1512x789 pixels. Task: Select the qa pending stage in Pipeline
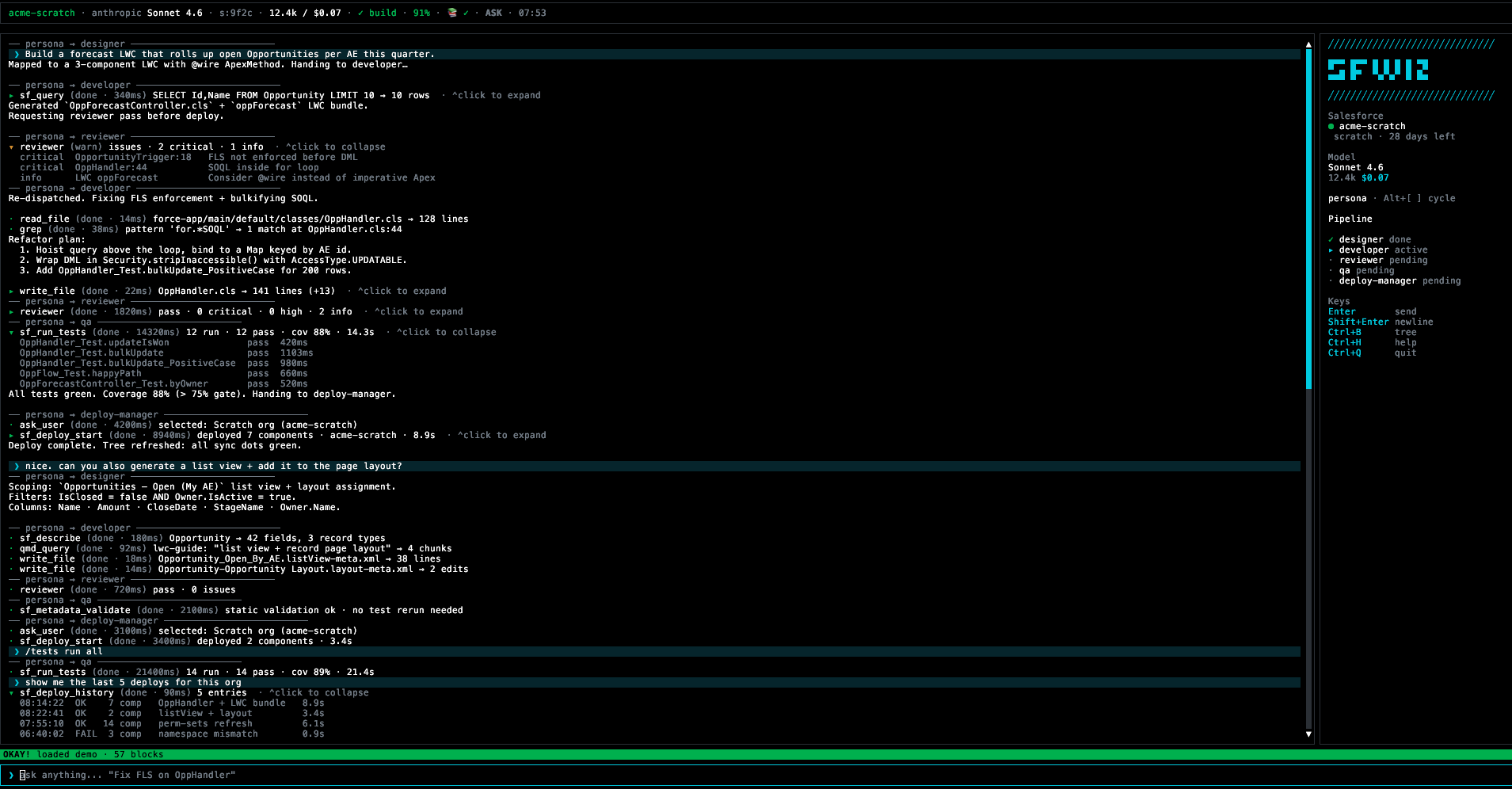[1362, 270]
